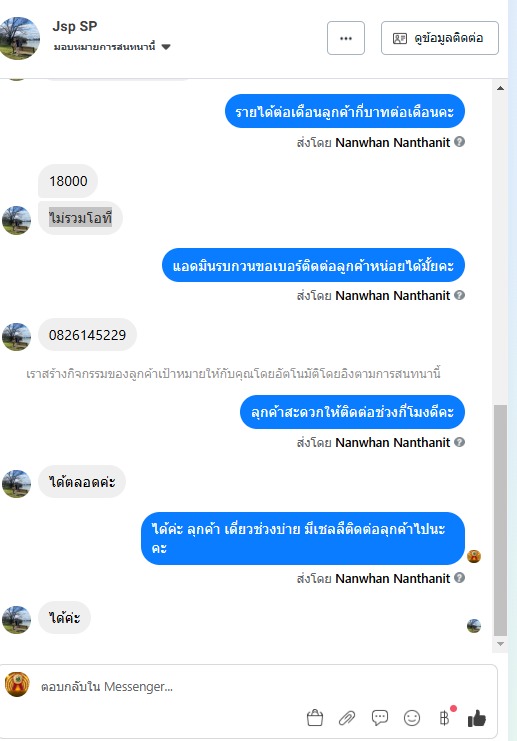Open saved replies speech bubble icon
This screenshot has height=741, width=517.
(379, 718)
